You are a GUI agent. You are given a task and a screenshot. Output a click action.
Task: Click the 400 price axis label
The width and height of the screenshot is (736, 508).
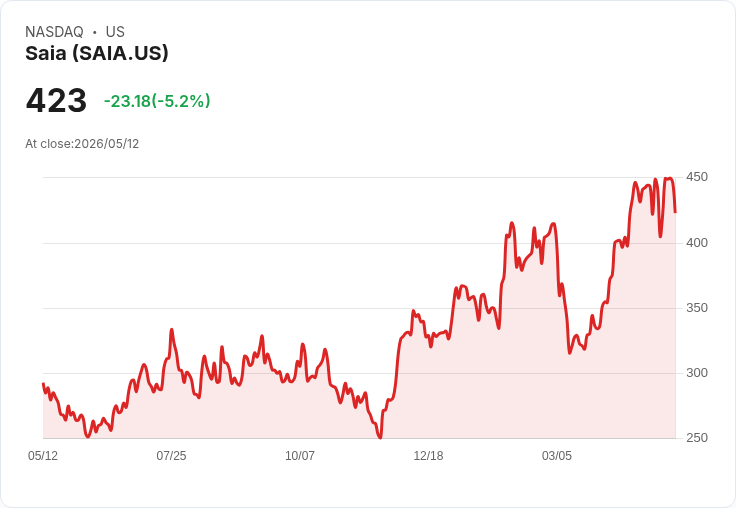click(x=697, y=243)
